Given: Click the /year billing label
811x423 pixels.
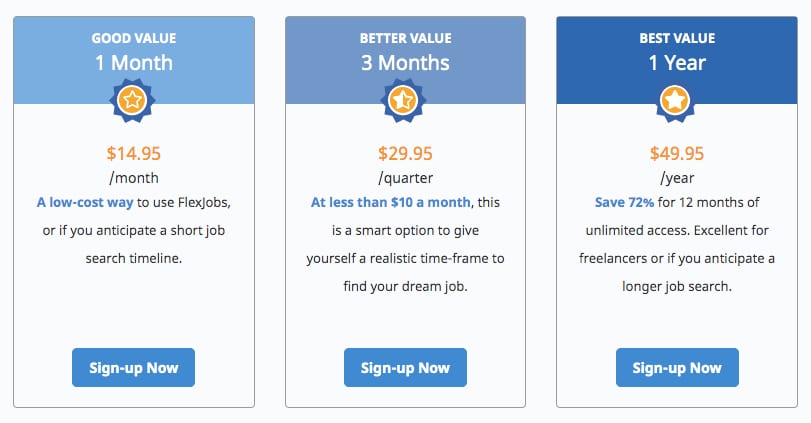Looking at the screenshot, I should coord(677,178).
